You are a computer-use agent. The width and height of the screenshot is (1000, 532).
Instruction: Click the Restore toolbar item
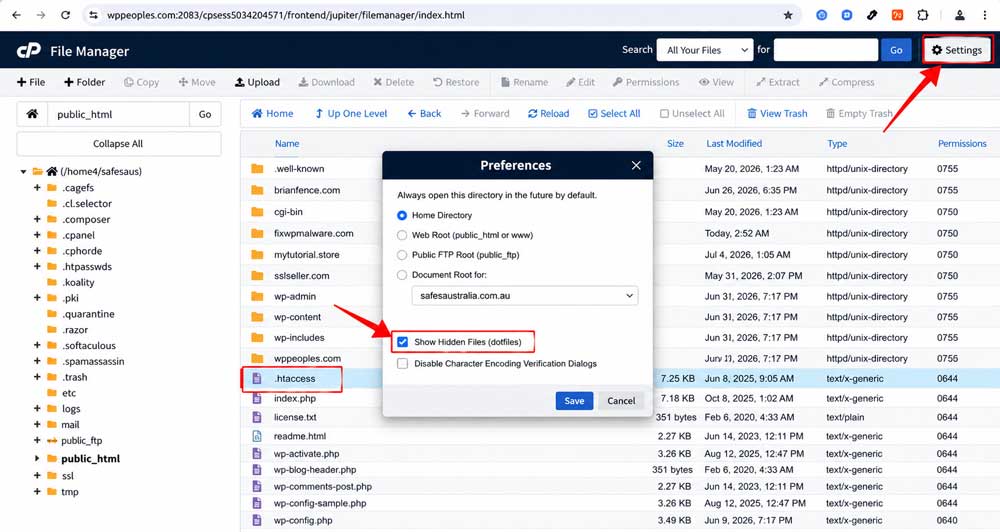point(456,82)
